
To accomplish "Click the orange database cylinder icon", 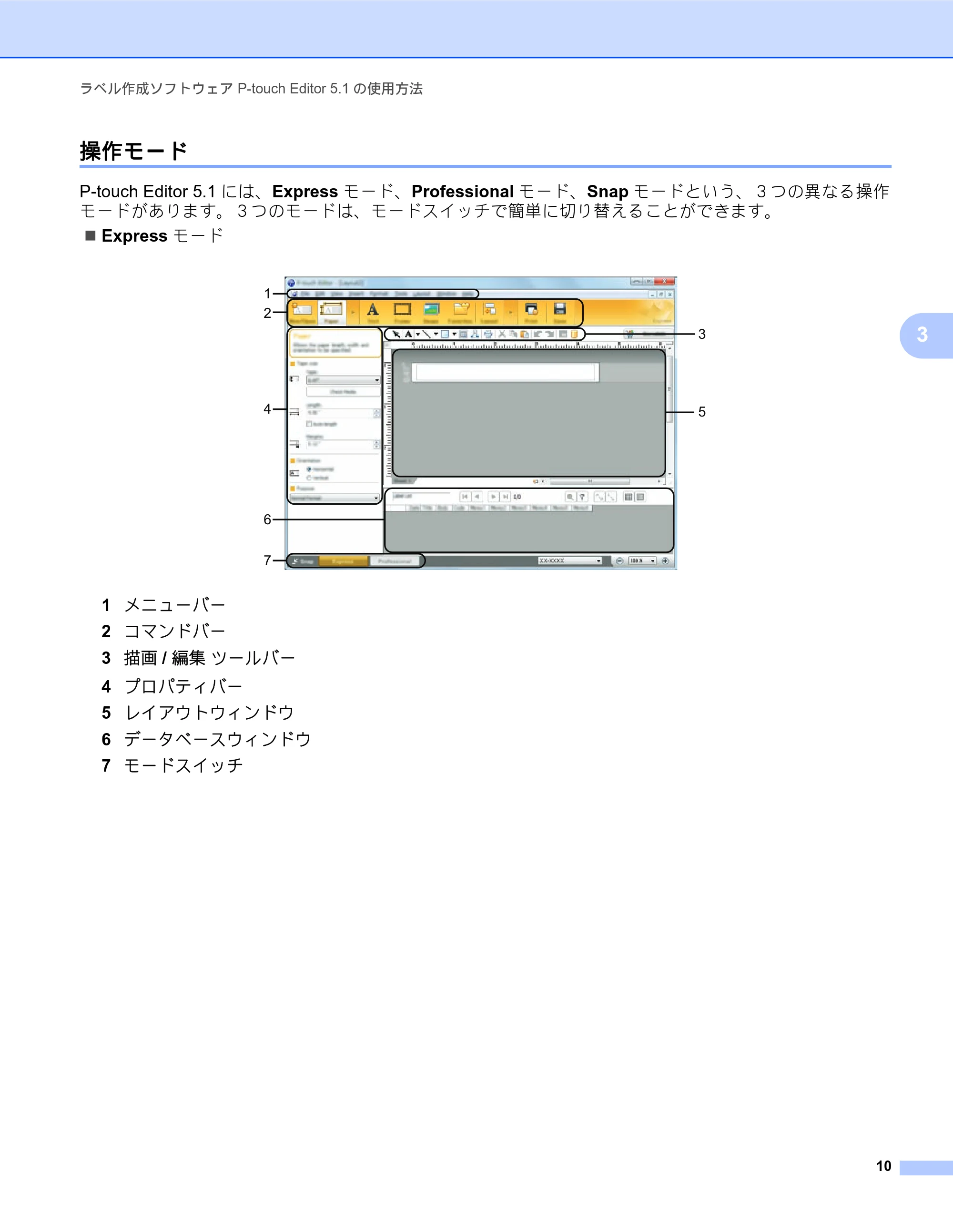I will (x=574, y=334).
